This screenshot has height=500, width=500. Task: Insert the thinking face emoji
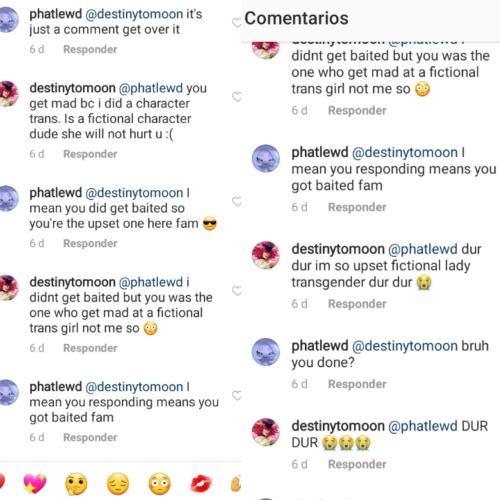coord(76,484)
